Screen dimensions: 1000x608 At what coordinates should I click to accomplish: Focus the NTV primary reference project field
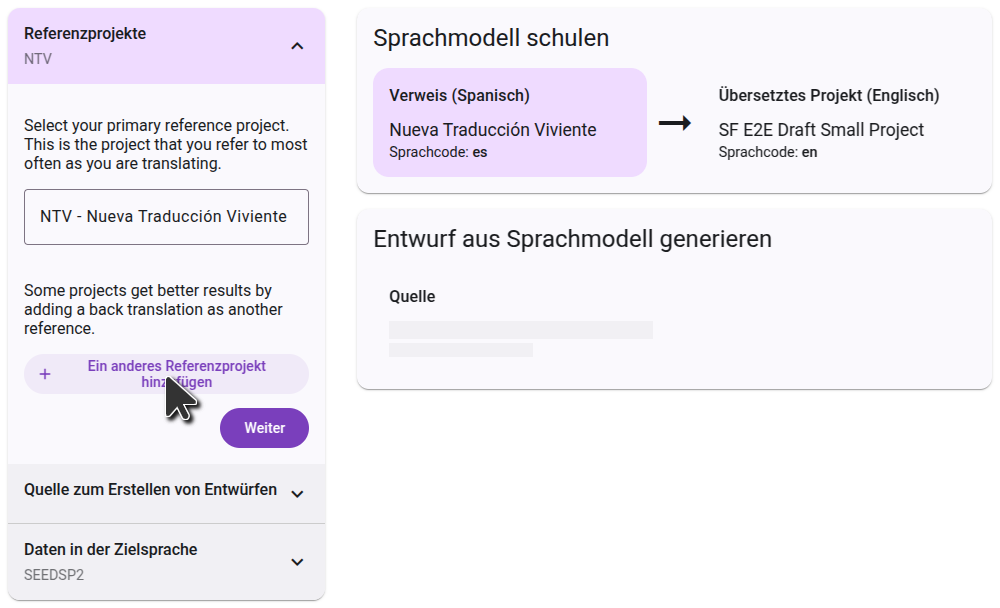(166, 217)
